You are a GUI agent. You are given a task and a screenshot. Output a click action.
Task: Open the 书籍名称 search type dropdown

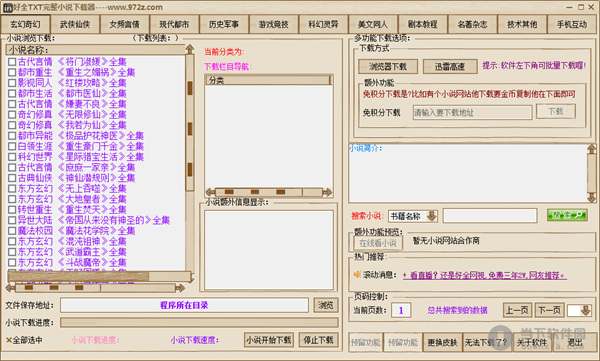(432, 216)
